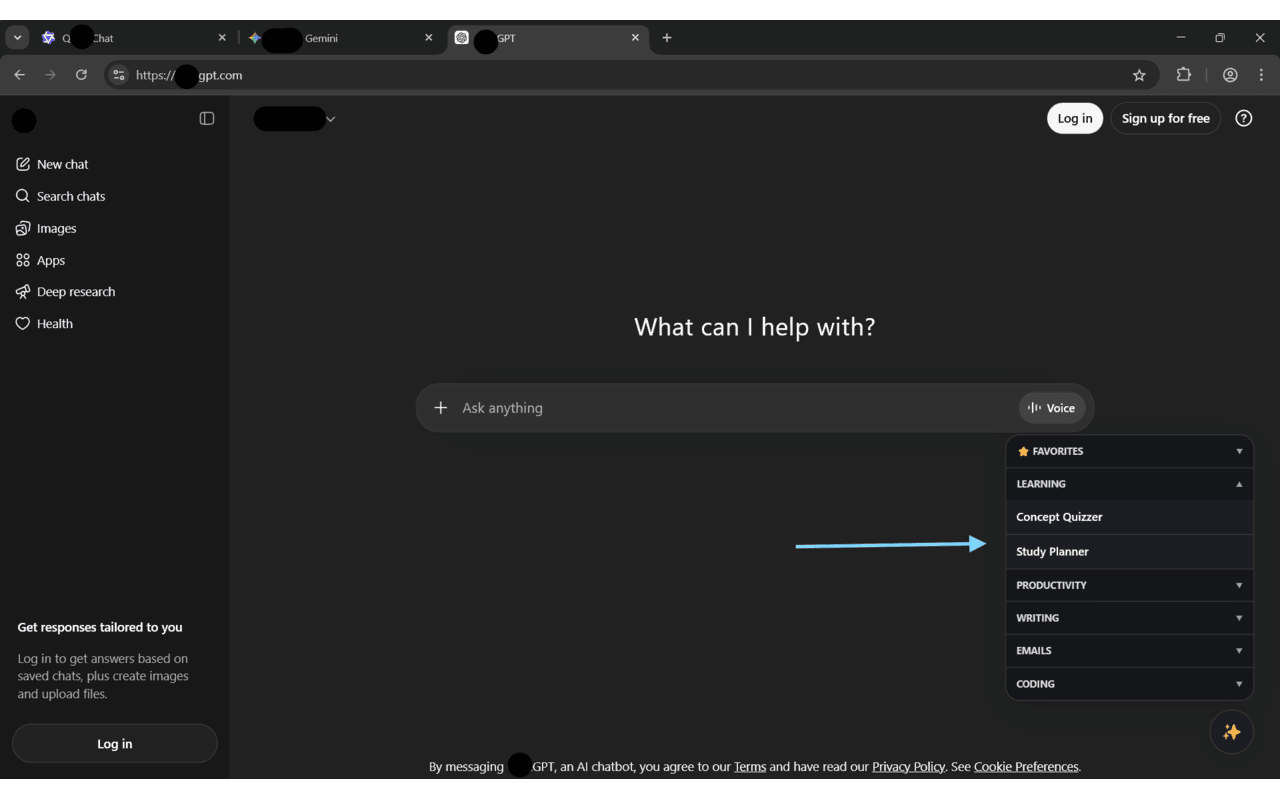Select the Study Planner prompt

pos(1129,552)
